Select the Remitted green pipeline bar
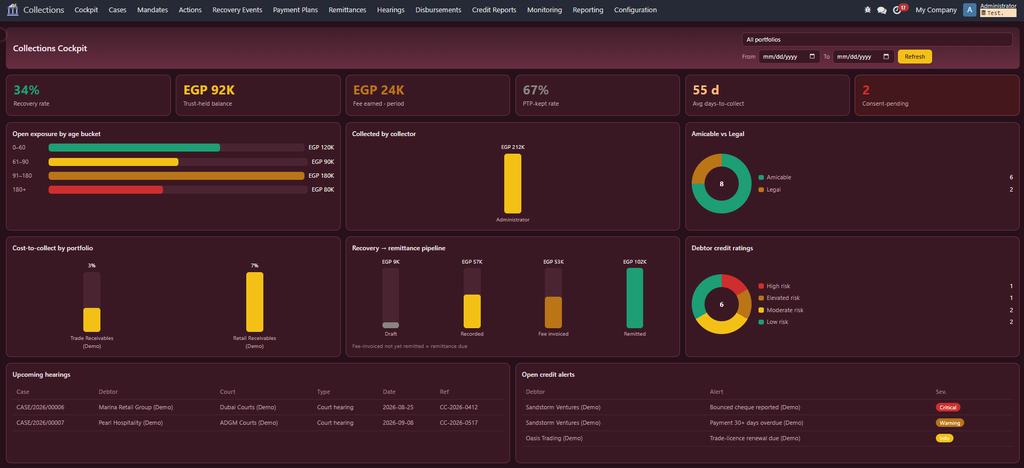The image size is (1024, 468). 634,298
